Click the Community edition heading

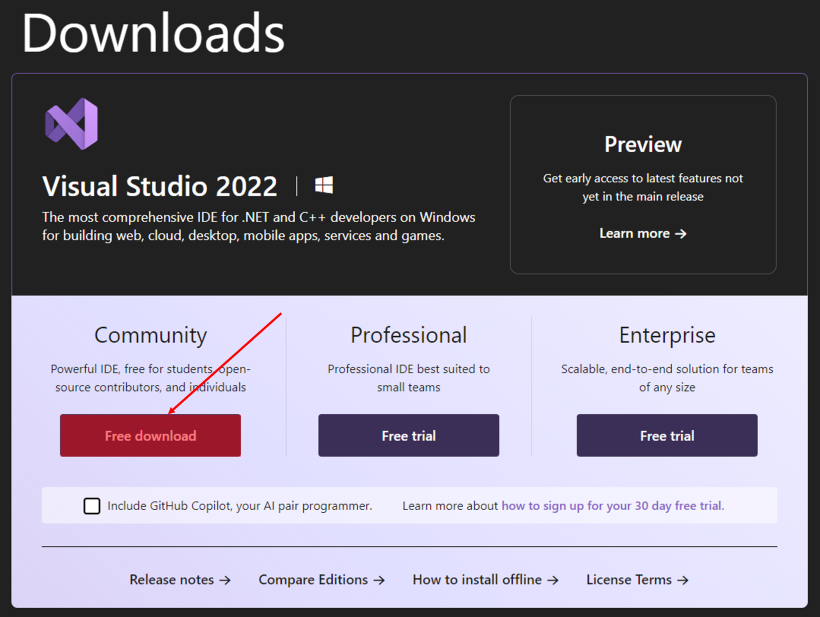tap(151, 335)
